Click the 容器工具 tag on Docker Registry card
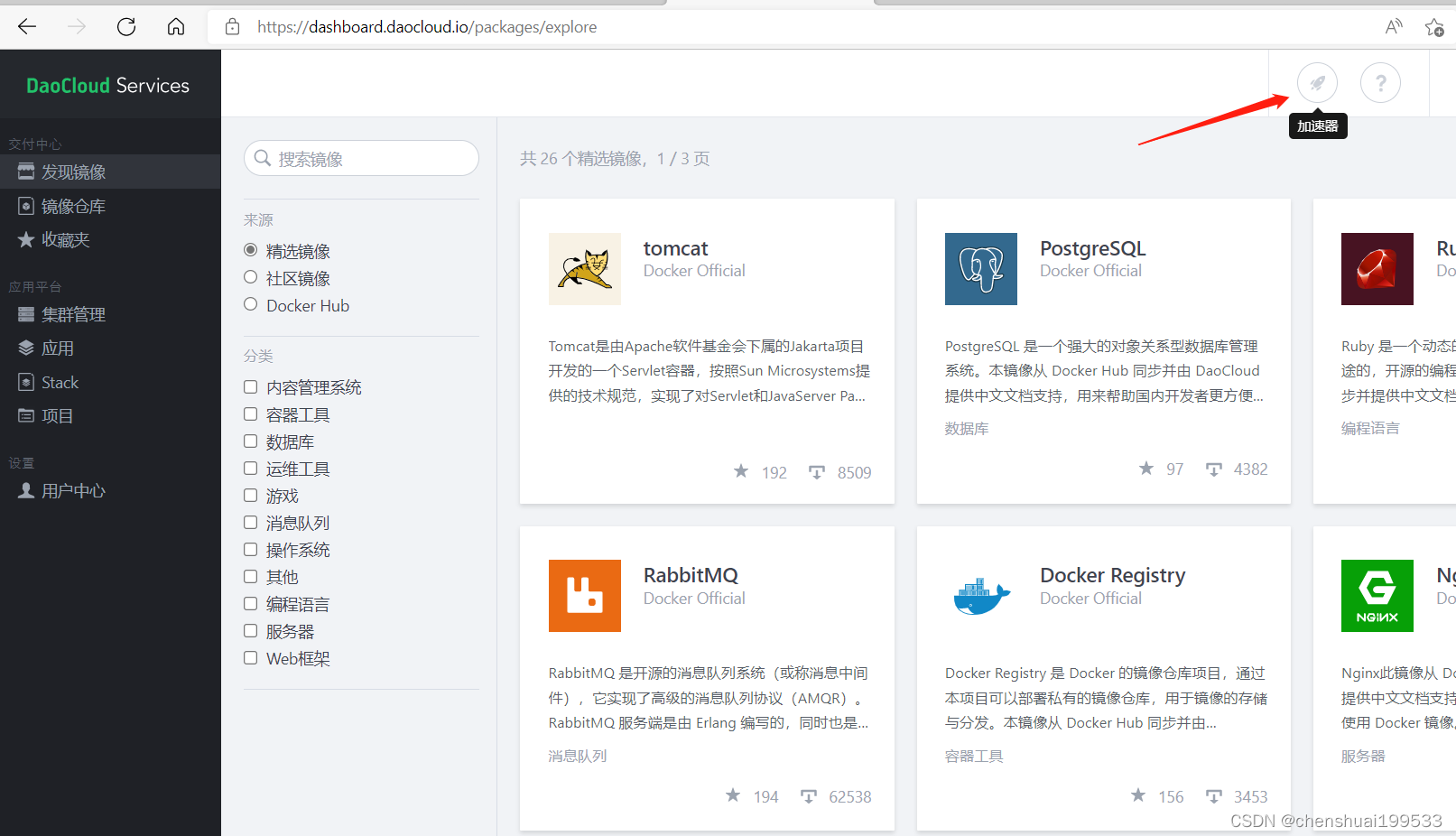This screenshot has width=1456, height=836. click(x=974, y=756)
